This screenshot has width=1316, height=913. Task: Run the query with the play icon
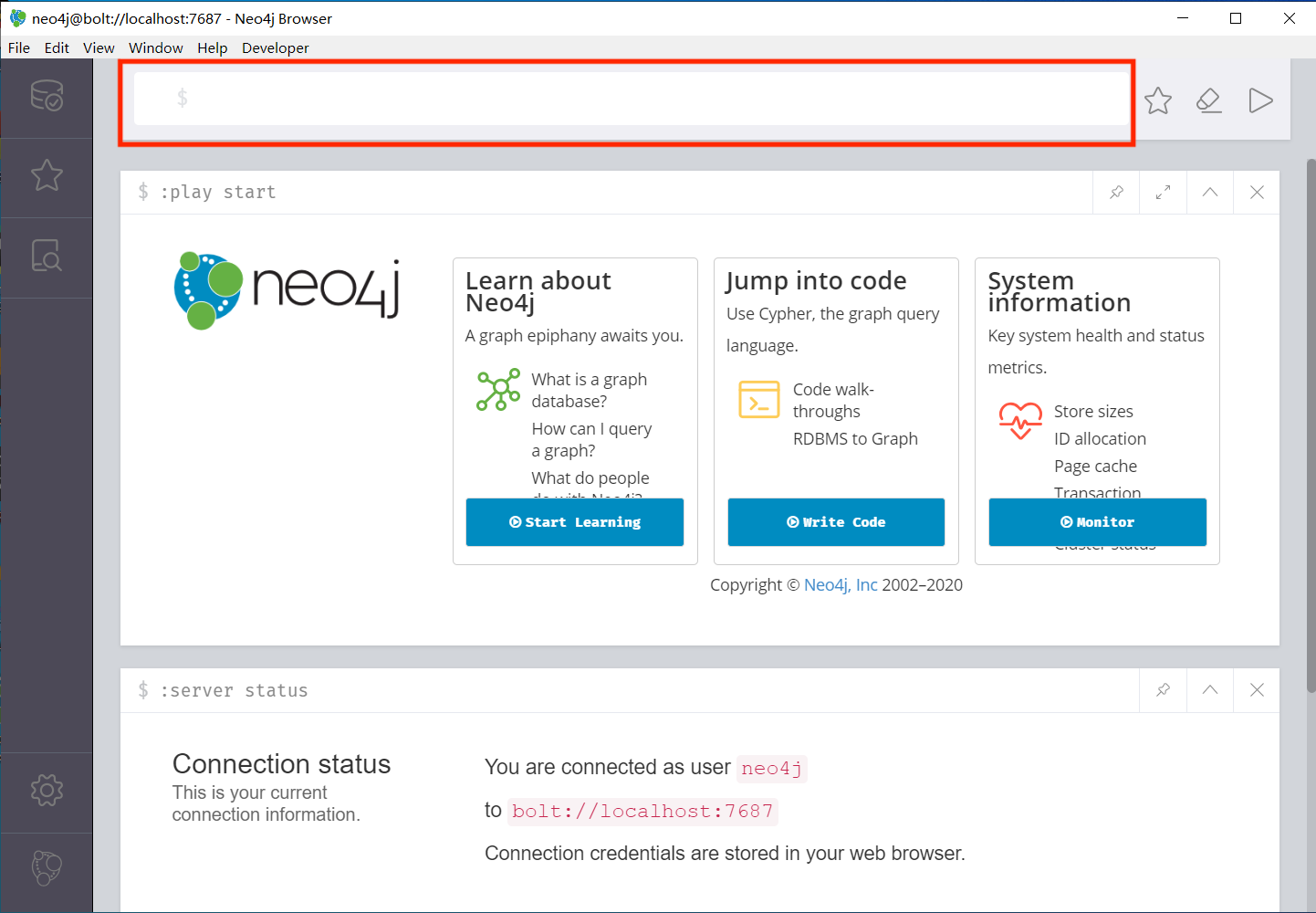[1260, 100]
